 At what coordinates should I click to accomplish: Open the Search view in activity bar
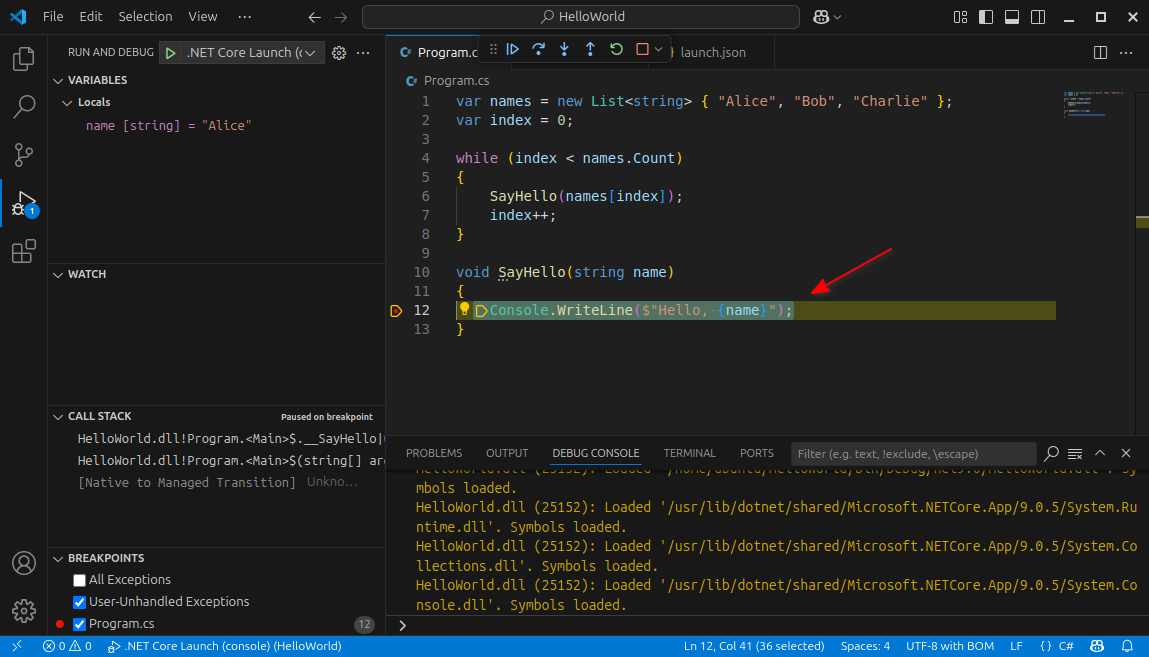point(23,107)
